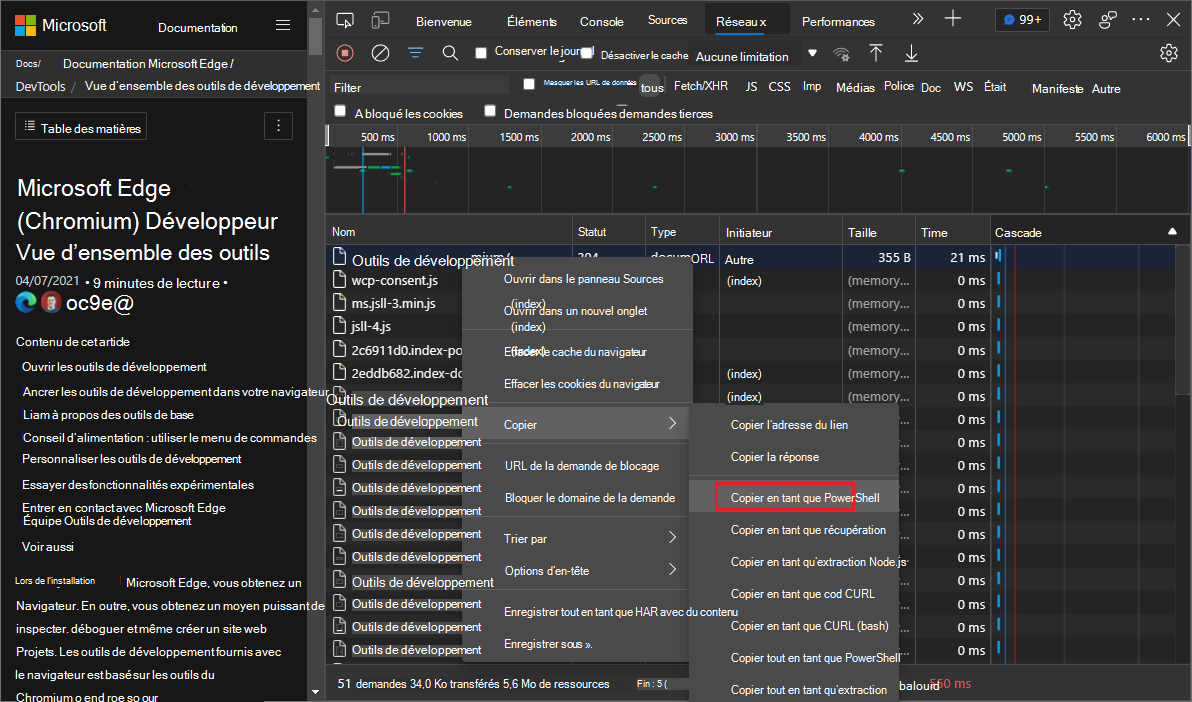
Task: Filter requests by JS type
Action: [751, 87]
